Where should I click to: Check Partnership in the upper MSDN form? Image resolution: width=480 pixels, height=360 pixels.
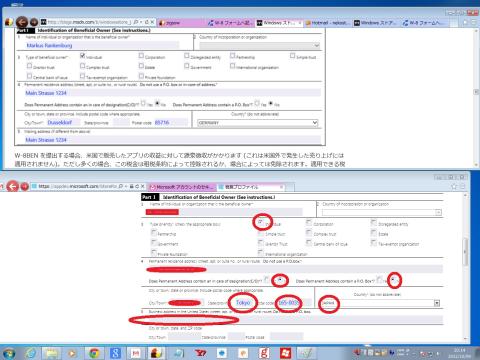pyautogui.click(x=233, y=56)
